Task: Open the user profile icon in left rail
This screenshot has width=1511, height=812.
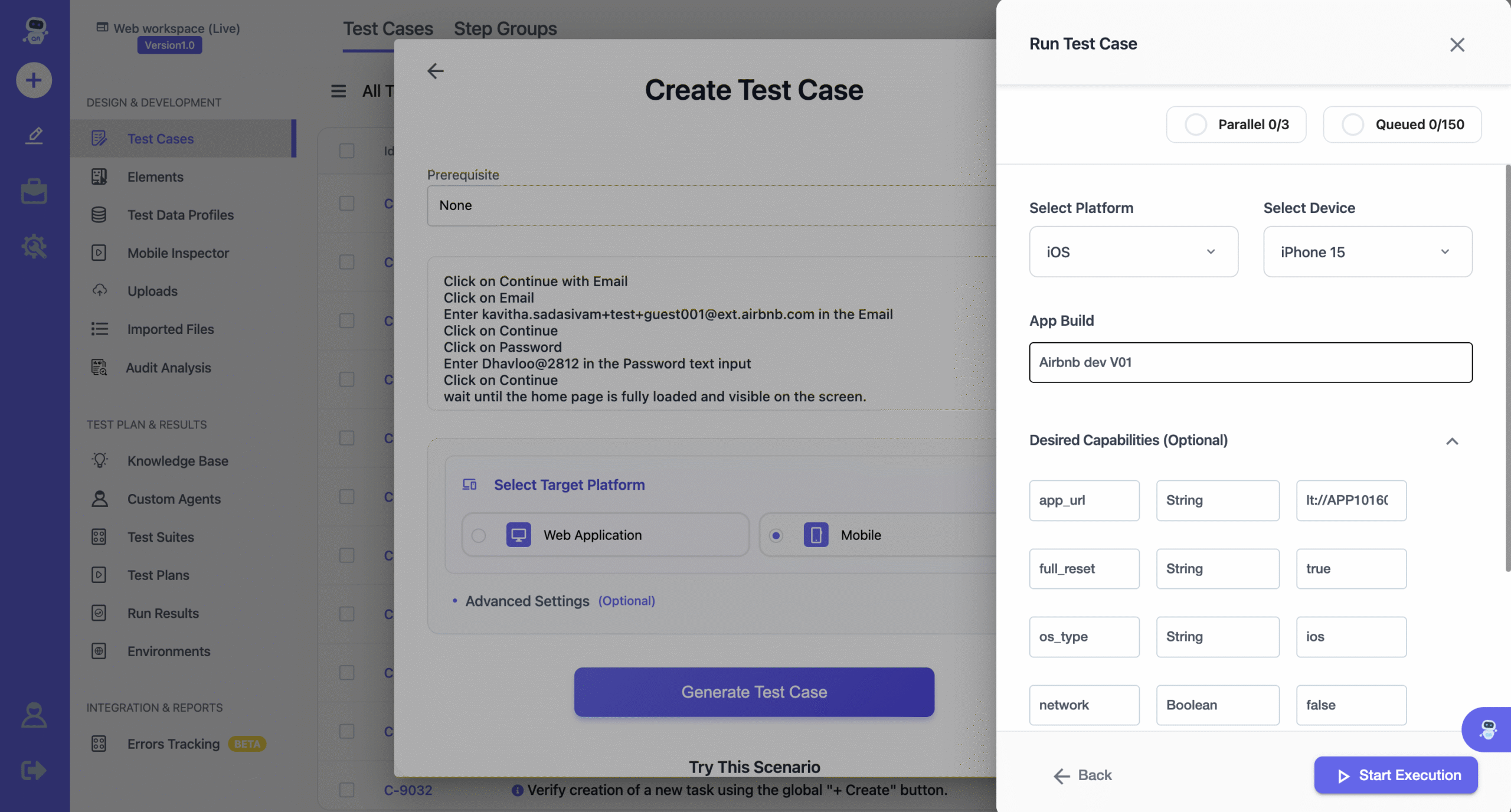Action: click(x=34, y=715)
